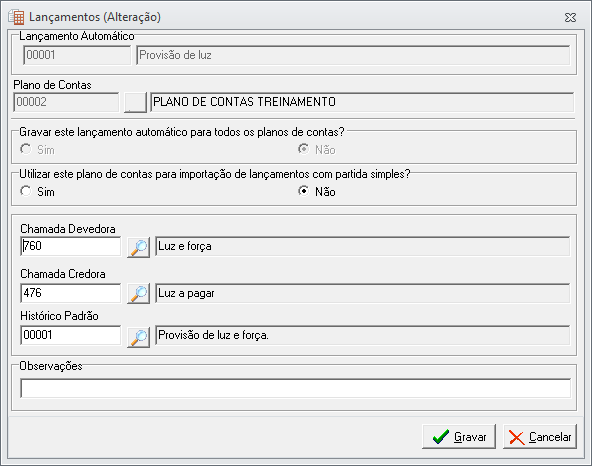592x466 pixels.
Task: Click the PLANO DE CONTAS TREINAMENTO field
Action: [362, 102]
